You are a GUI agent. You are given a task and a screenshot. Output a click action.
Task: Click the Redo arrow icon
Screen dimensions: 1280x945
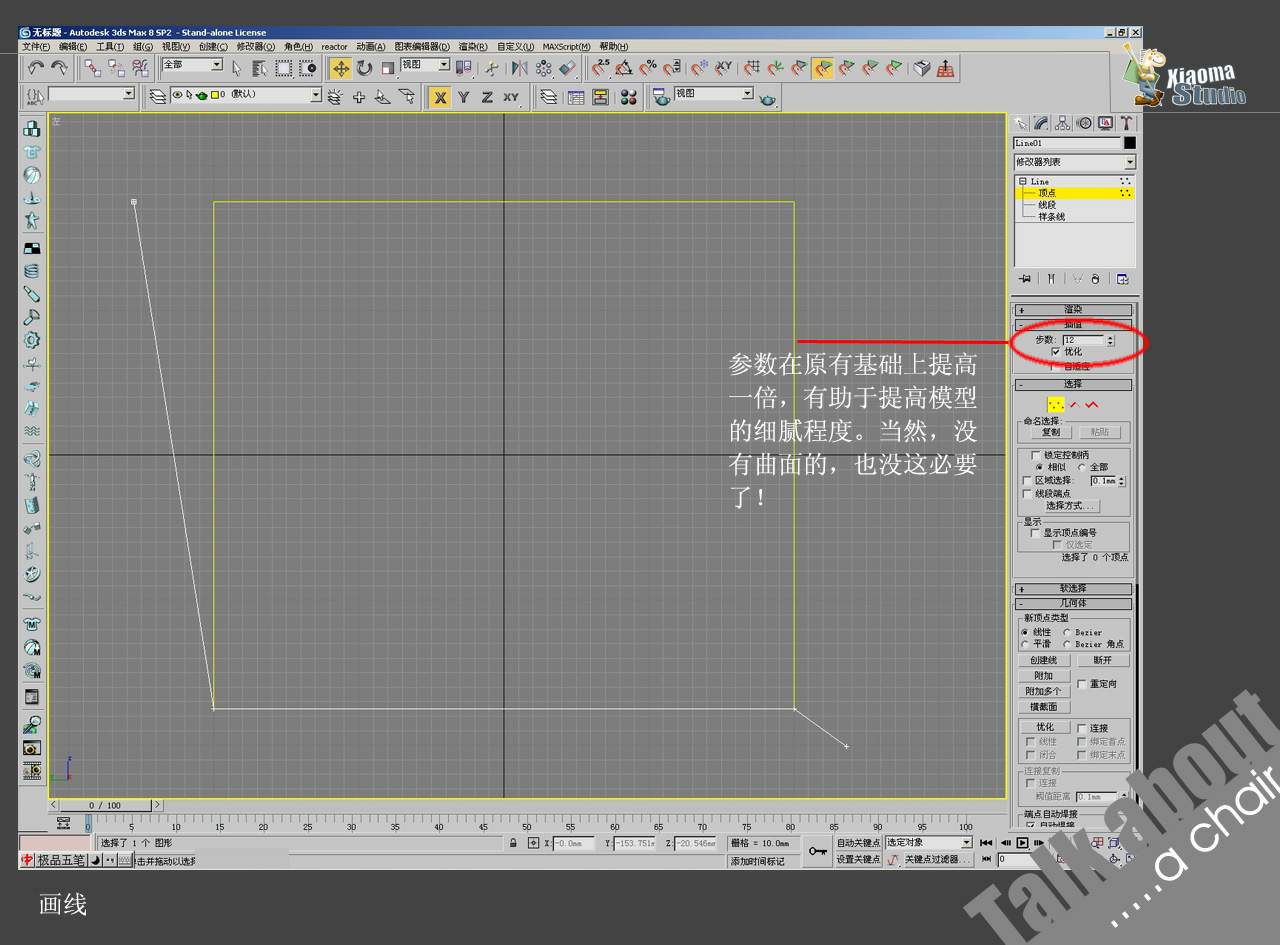click(60, 68)
